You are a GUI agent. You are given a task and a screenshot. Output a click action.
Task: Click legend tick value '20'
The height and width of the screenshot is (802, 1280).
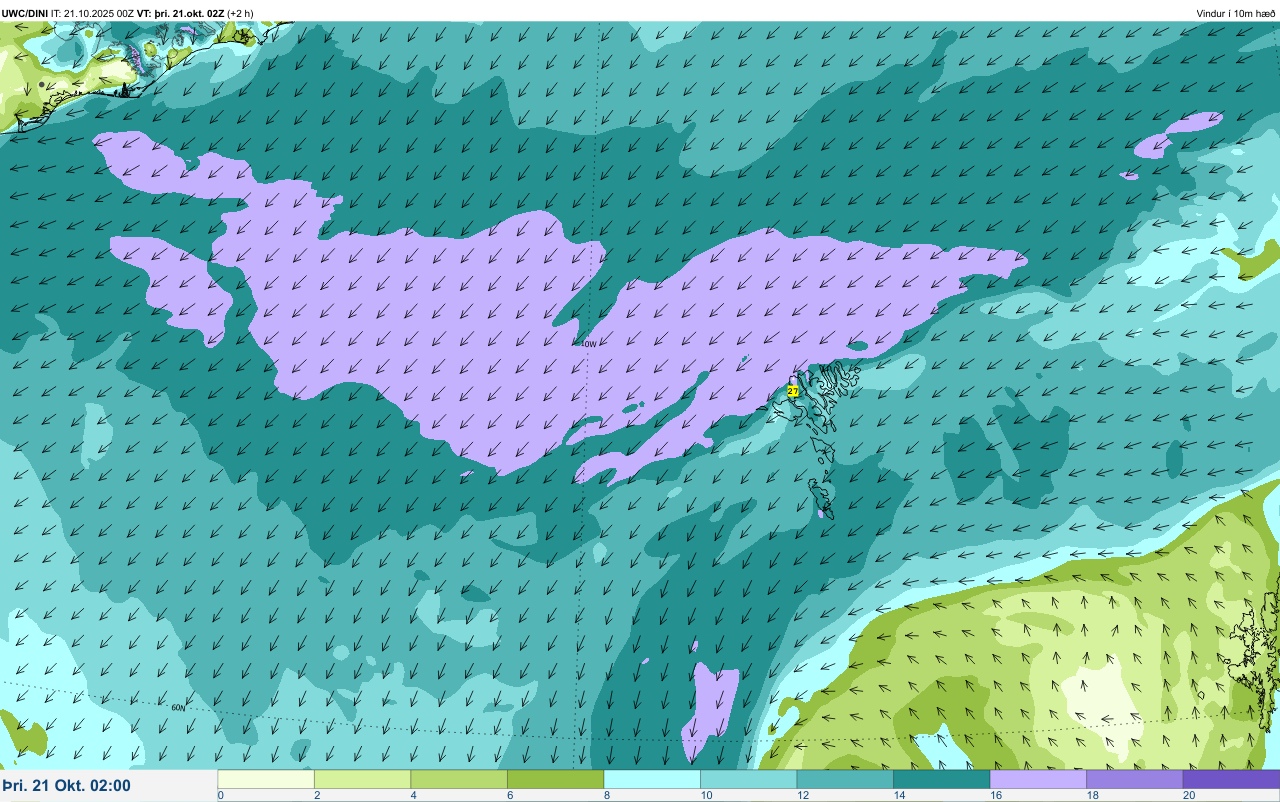[1188, 796]
